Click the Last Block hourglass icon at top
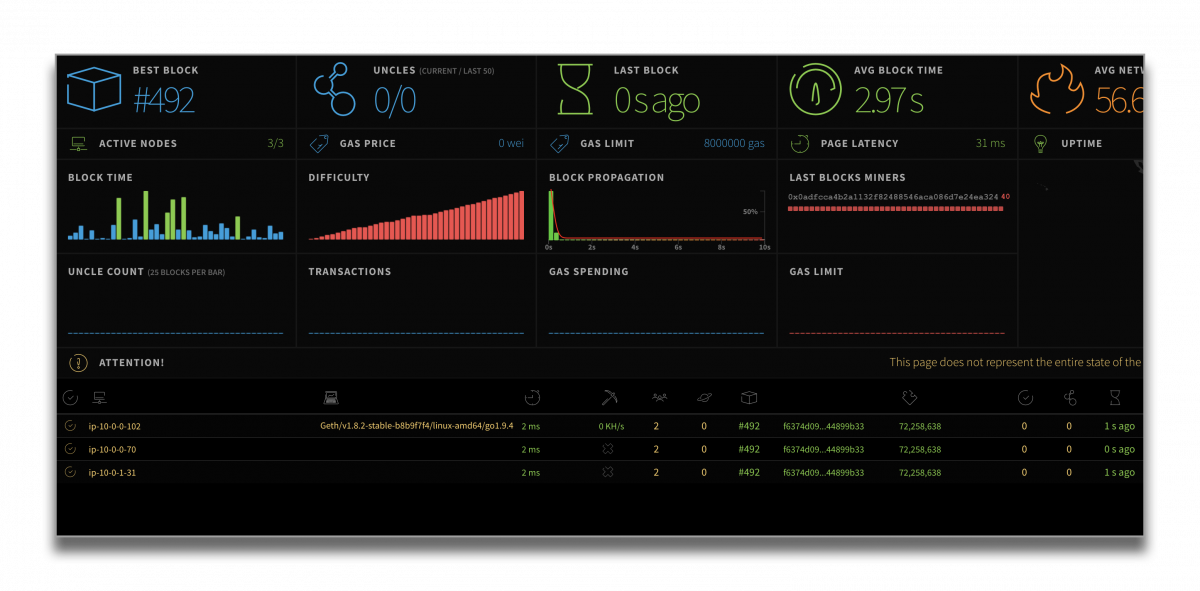The width and height of the screenshot is (1200, 591). pyautogui.click(x=575, y=90)
